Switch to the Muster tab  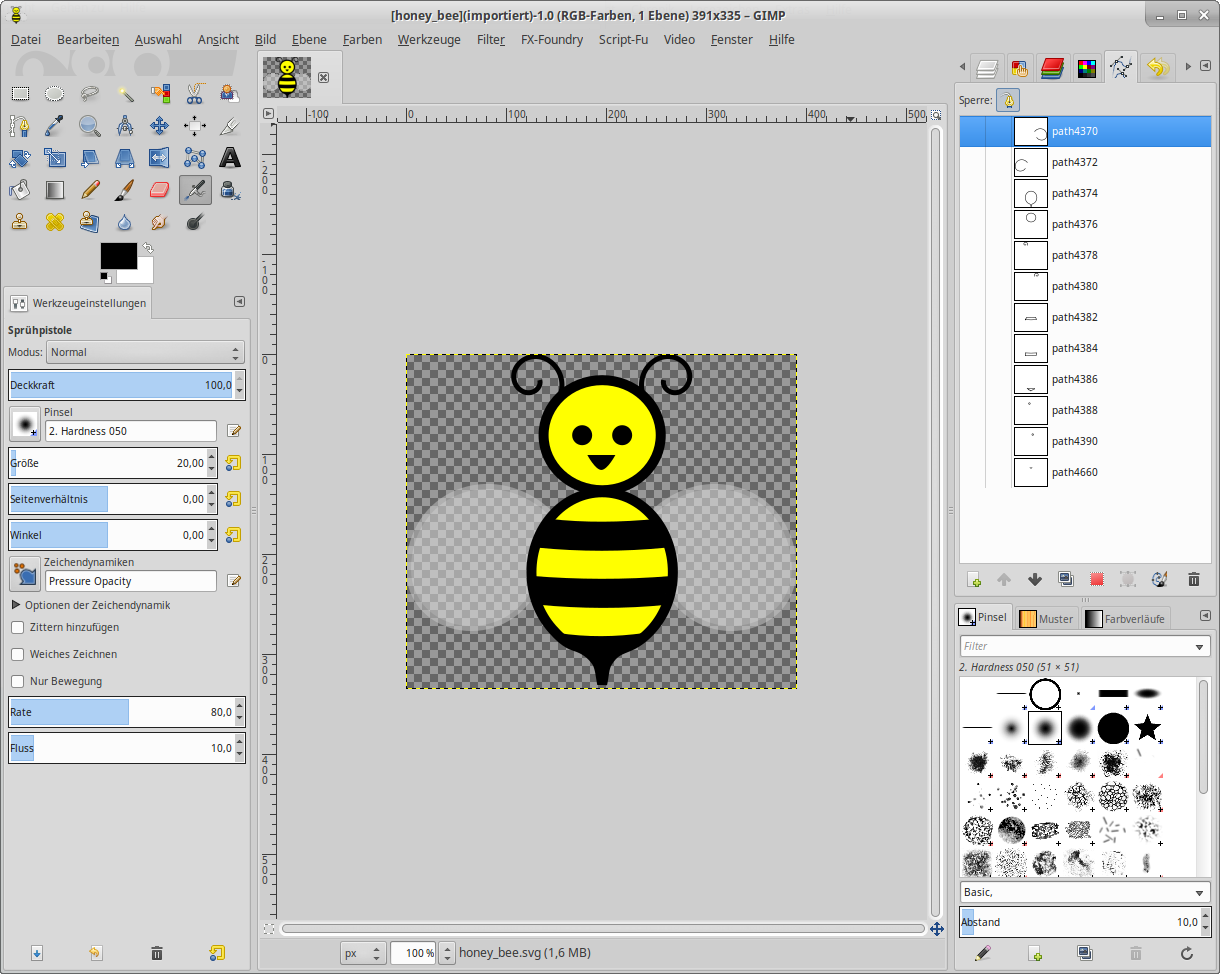point(1046,618)
